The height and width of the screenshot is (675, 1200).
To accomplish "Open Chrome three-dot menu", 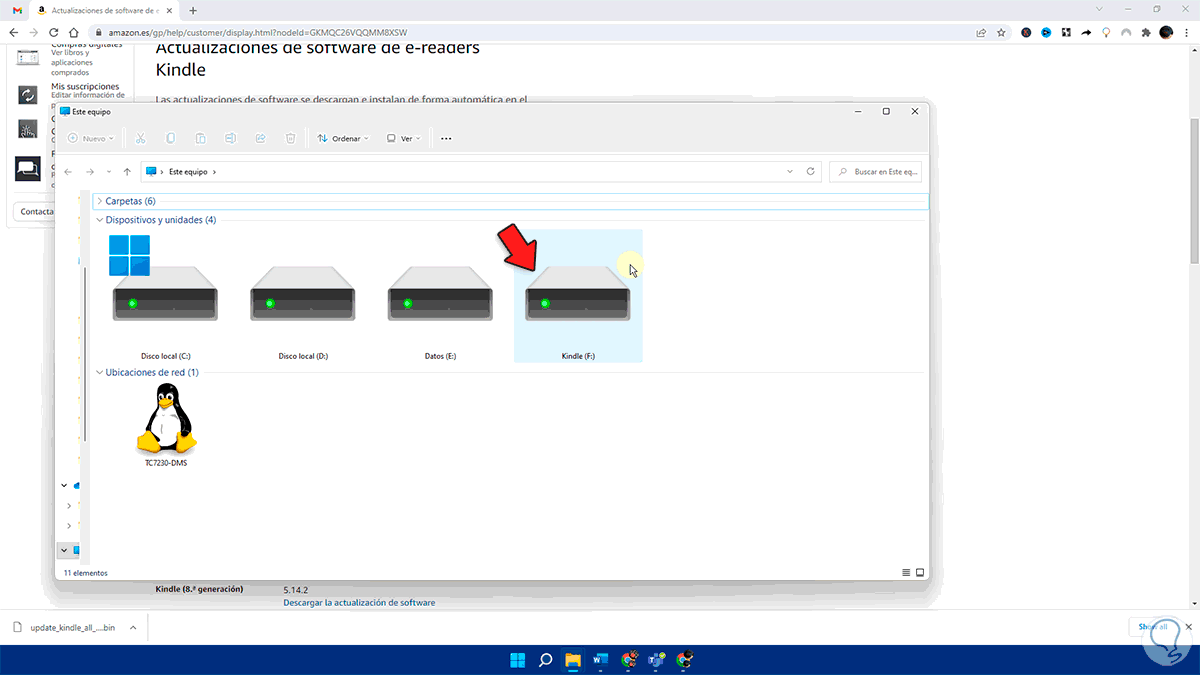I will click(x=1186, y=32).
